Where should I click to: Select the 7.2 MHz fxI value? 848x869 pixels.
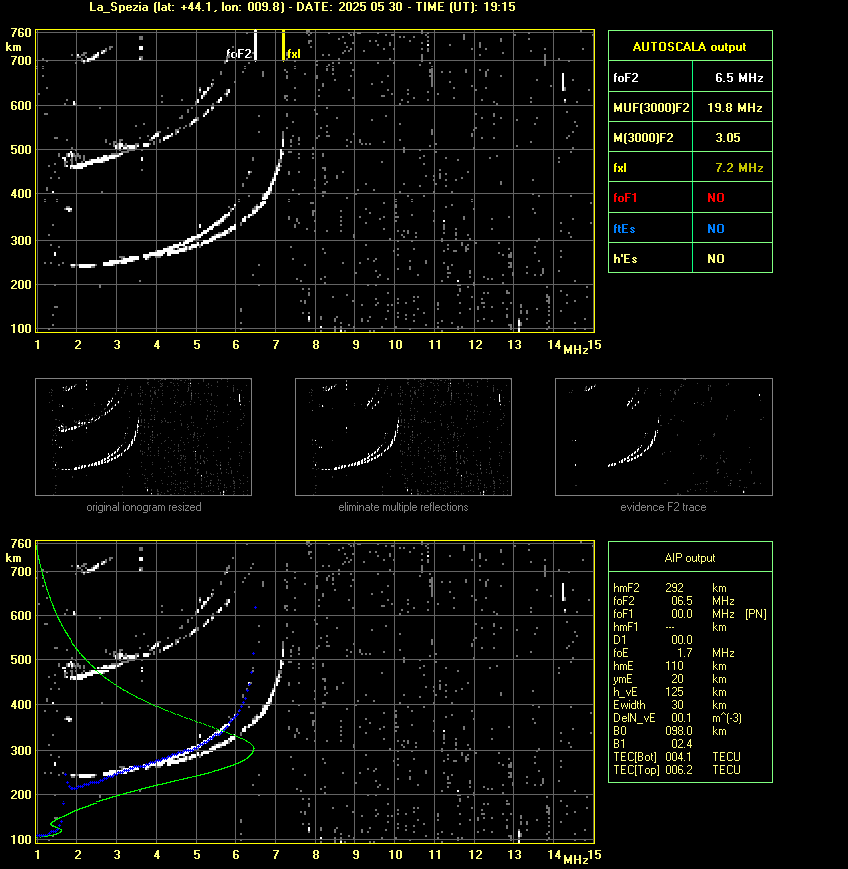click(x=739, y=168)
